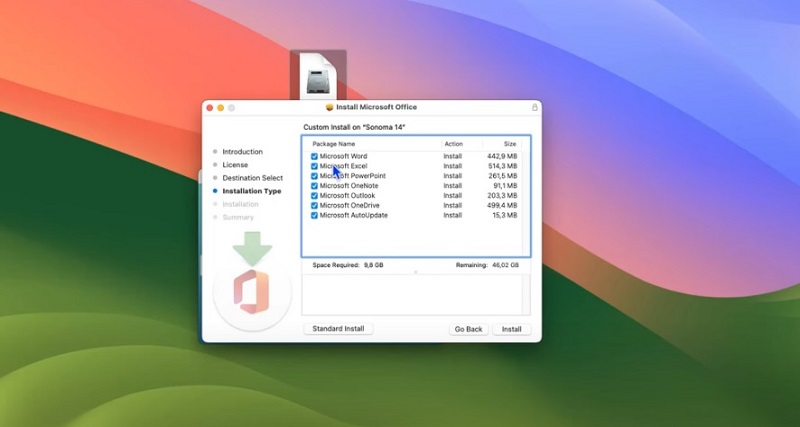The width and height of the screenshot is (800, 427).
Task: Go to the License step
Action: point(235,165)
